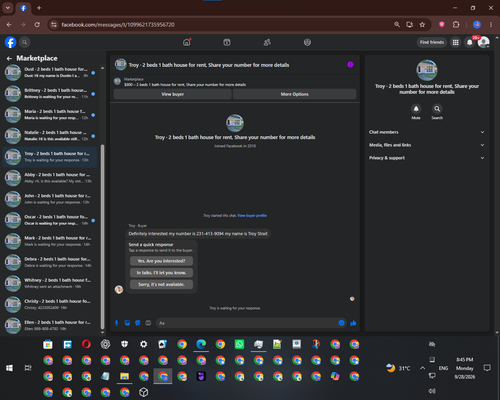Open a new browser tab
The height and width of the screenshot is (400, 500).
click(39, 8)
